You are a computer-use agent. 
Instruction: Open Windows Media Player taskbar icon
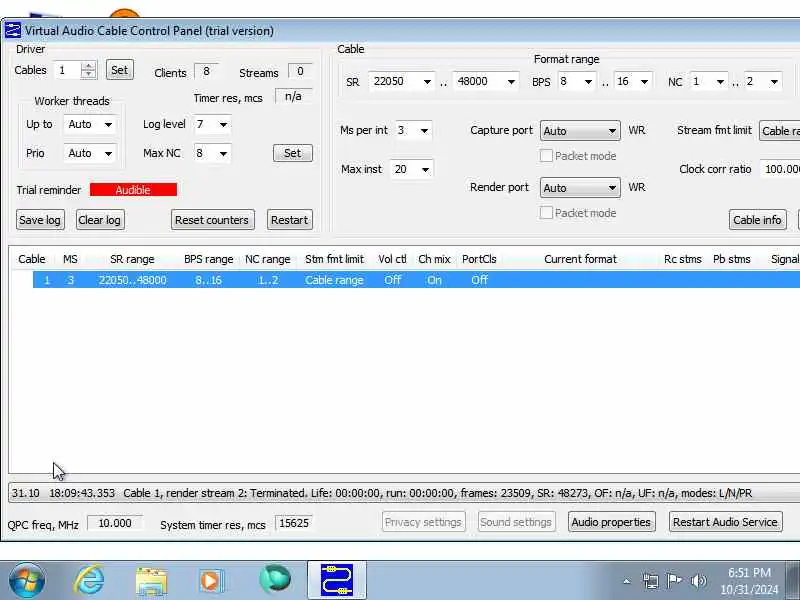pos(211,581)
